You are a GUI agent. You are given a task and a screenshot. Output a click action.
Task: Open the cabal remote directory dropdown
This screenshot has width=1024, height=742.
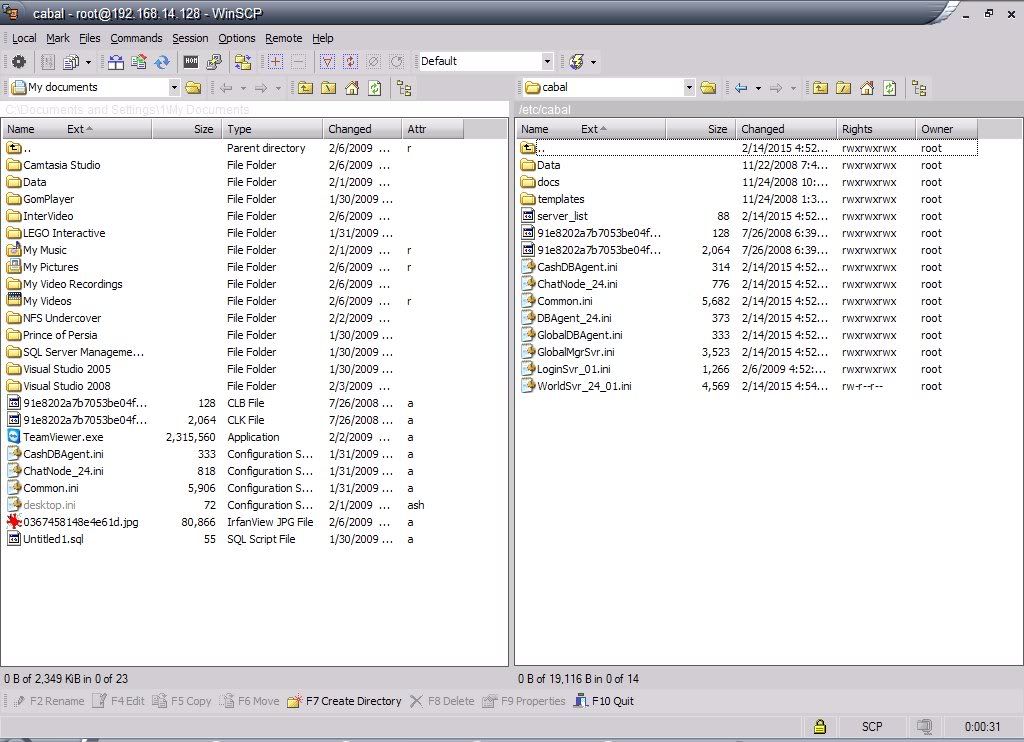(x=689, y=88)
